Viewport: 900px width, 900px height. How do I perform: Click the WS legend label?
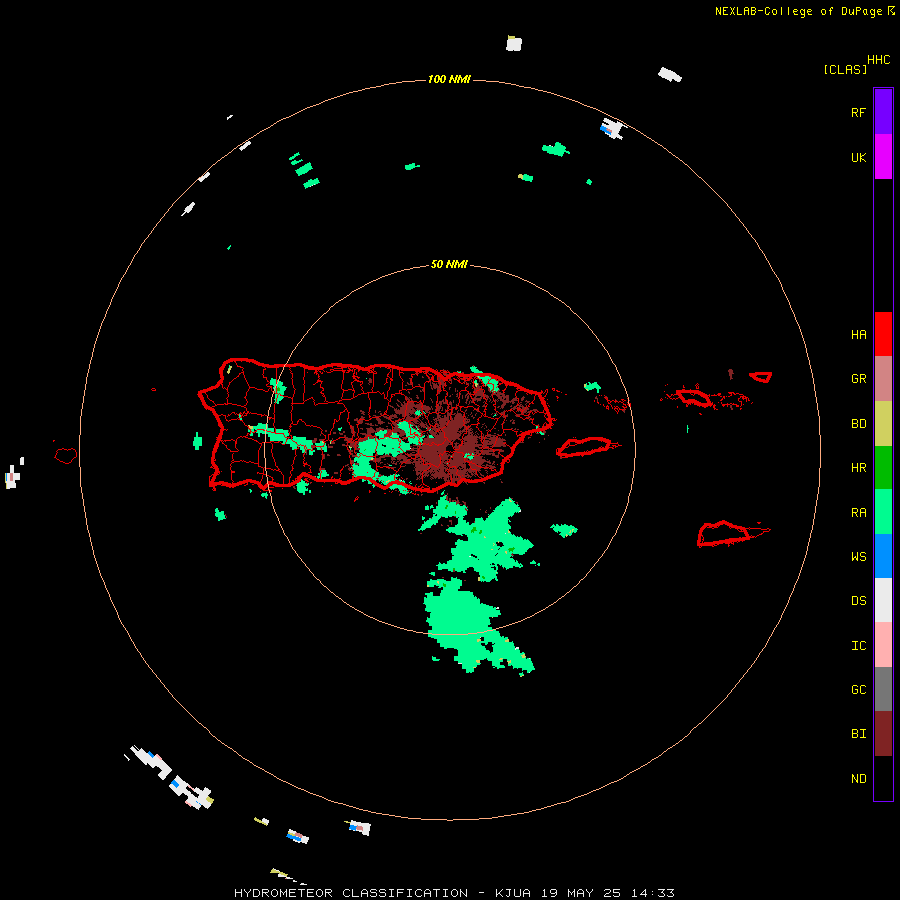coord(858,556)
